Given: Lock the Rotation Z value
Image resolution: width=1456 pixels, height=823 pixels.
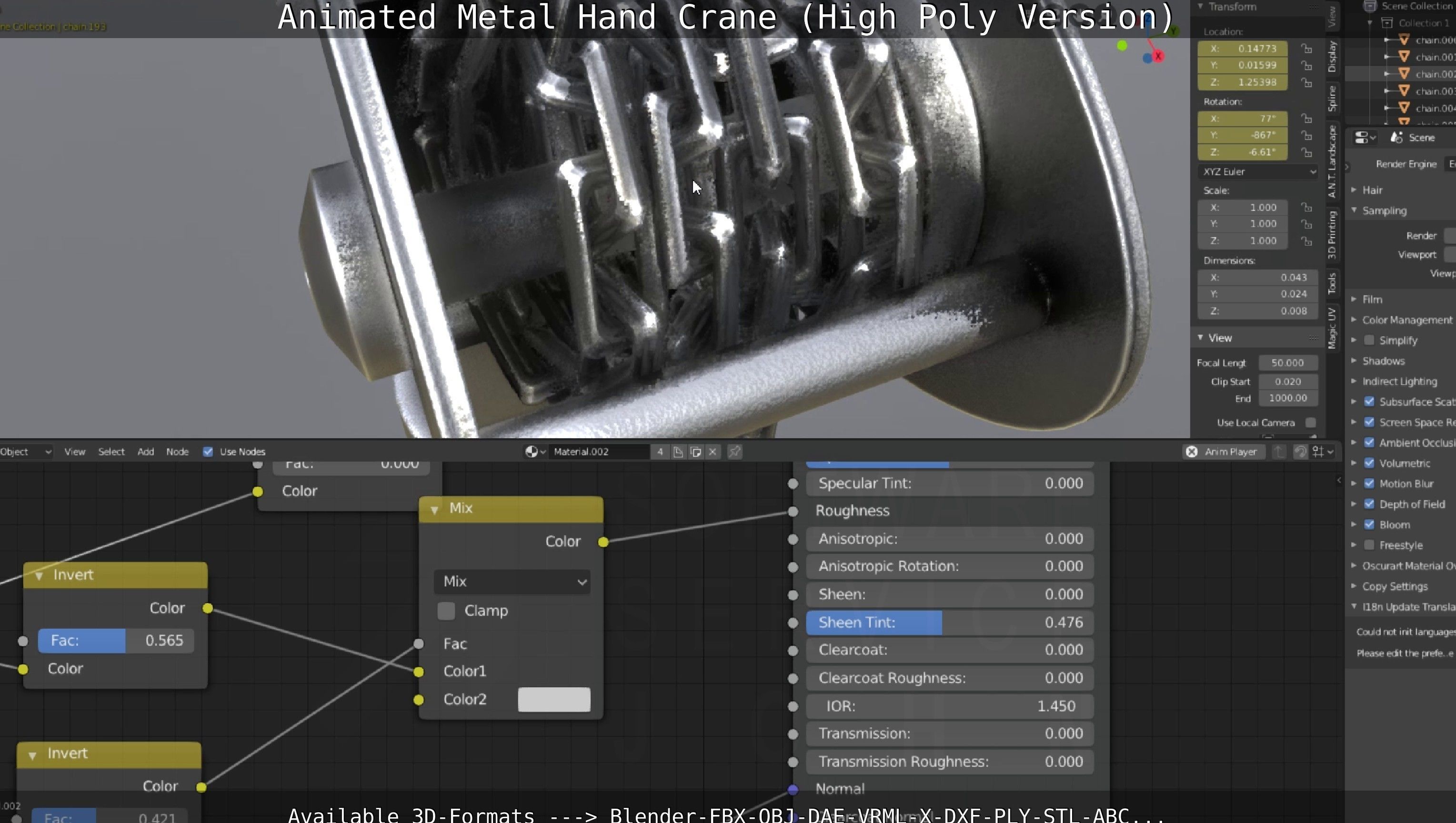Looking at the screenshot, I should tap(1306, 152).
